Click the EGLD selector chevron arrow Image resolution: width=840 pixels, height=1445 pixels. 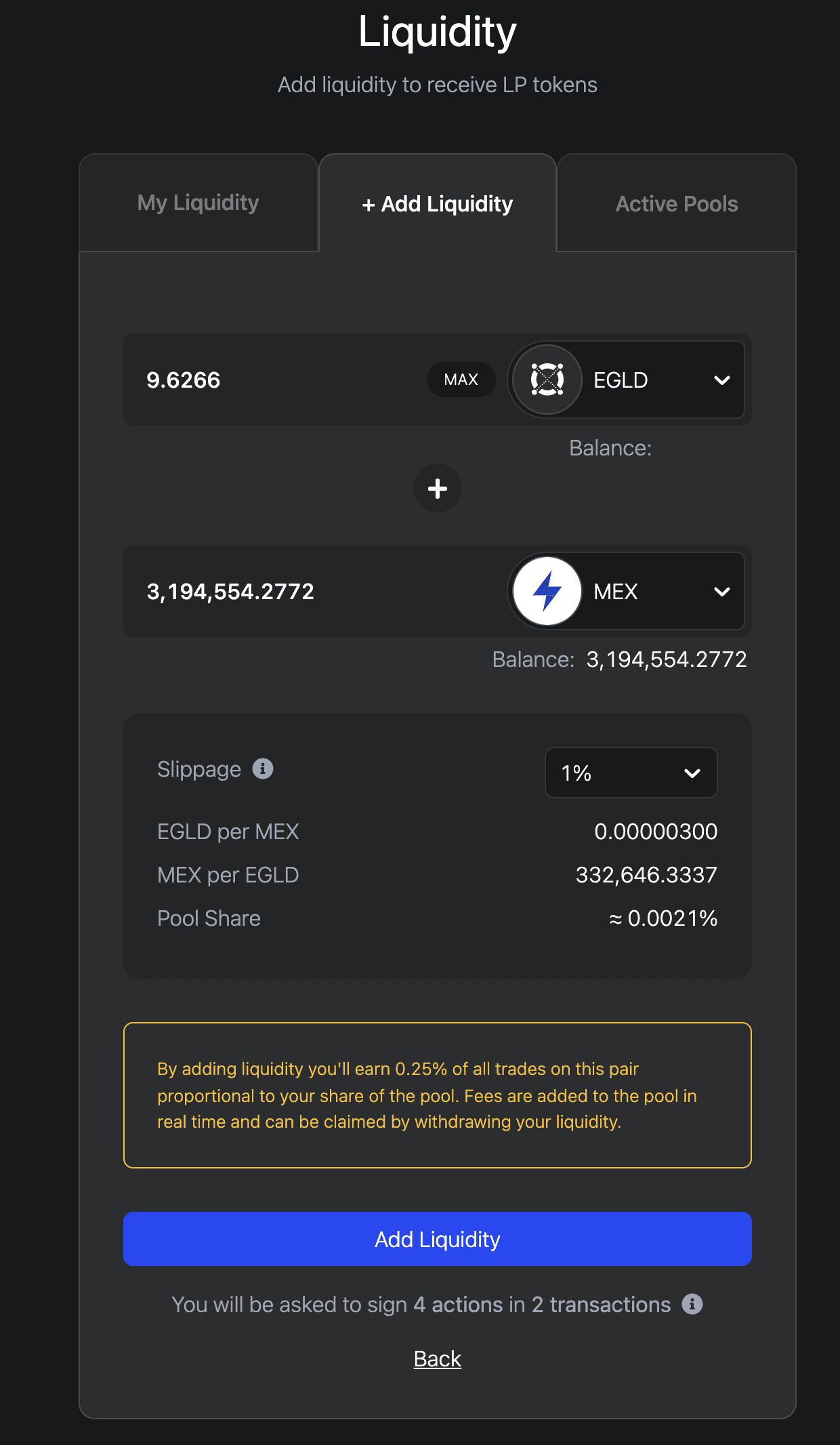click(722, 380)
